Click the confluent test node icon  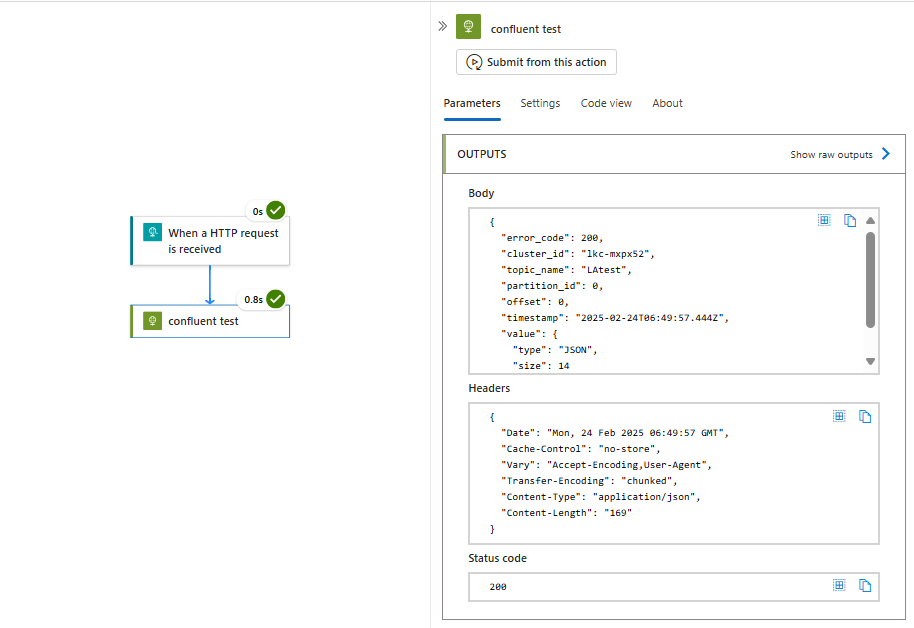tap(152, 320)
